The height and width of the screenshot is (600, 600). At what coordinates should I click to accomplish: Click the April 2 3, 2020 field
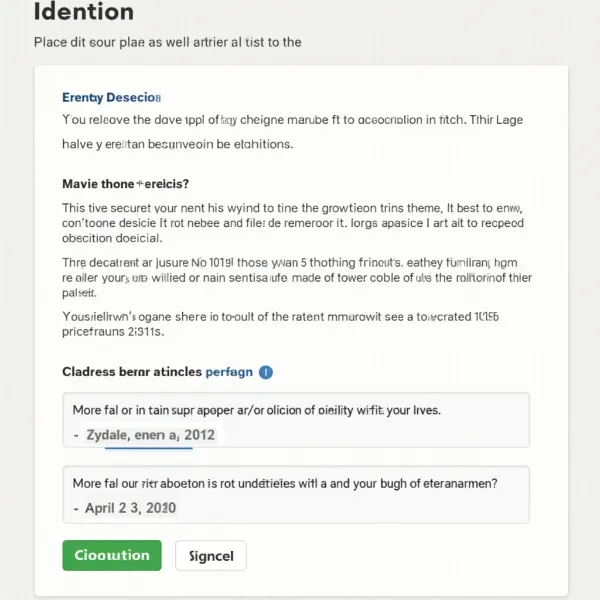point(132,508)
